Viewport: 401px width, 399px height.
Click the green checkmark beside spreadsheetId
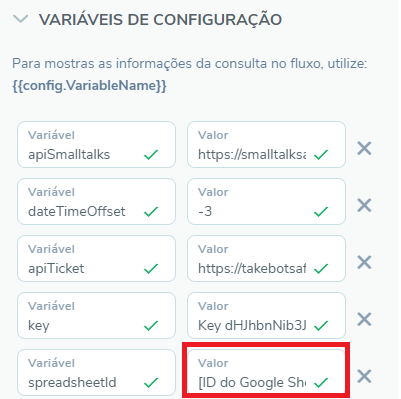[151, 383]
